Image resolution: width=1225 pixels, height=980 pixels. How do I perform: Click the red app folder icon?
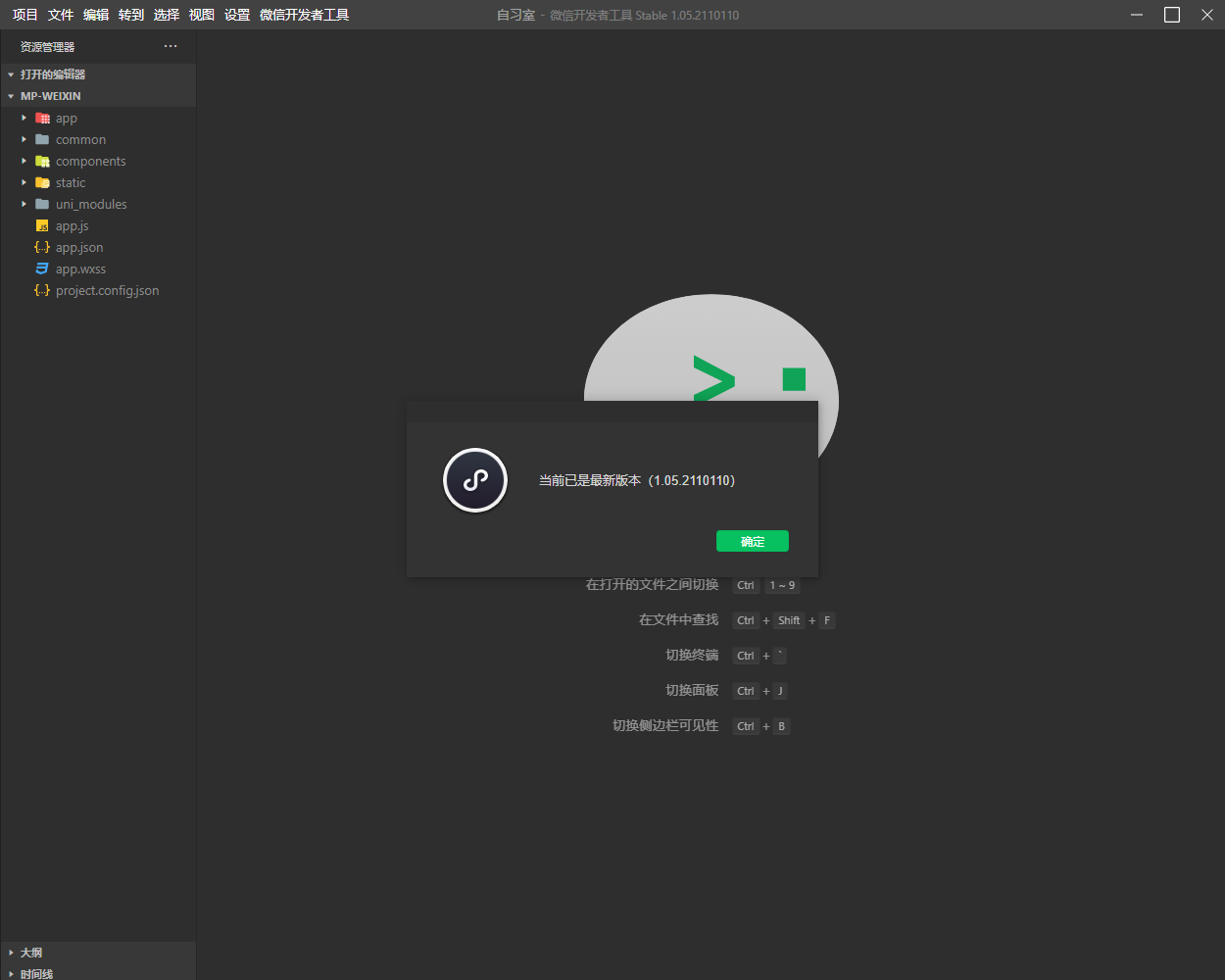click(42, 118)
